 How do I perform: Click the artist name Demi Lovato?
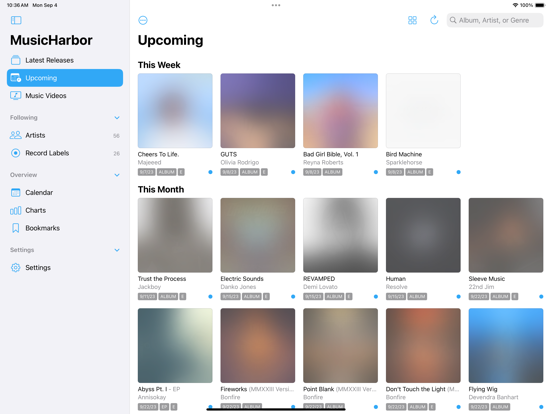pyautogui.click(x=320, y=287)
